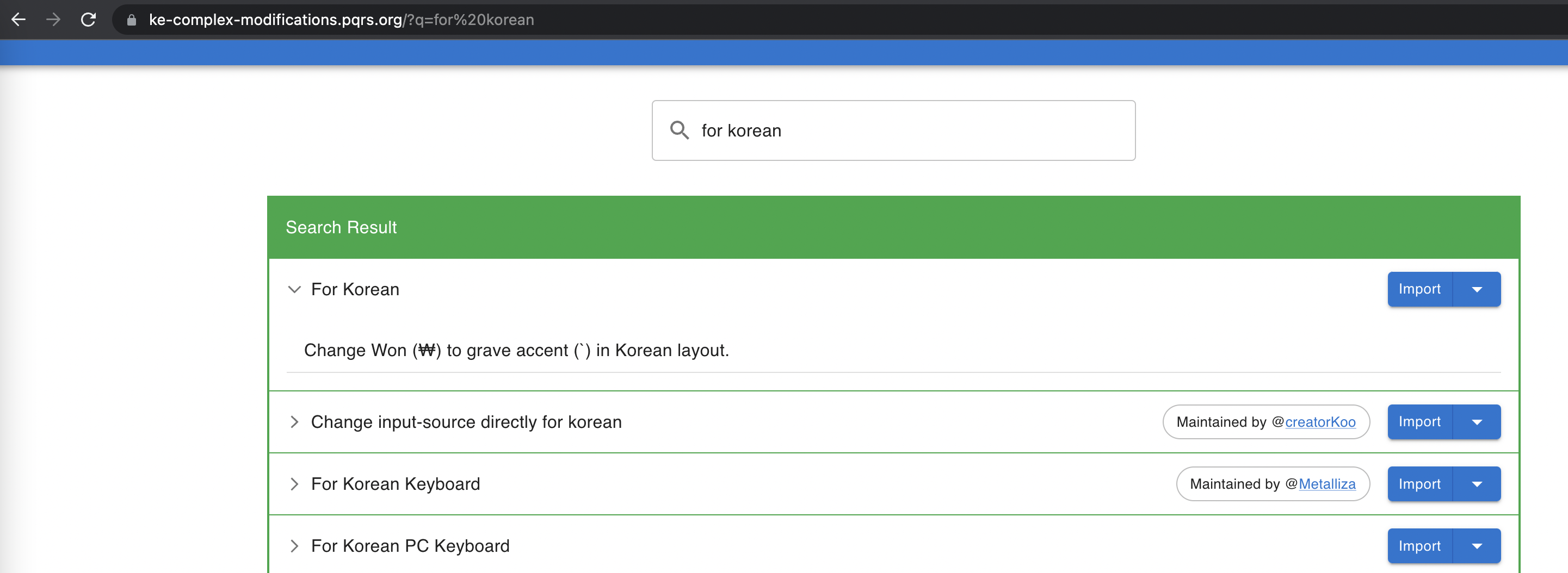Reload the current page
This screenshot has height=573, width=1568.
(x=88, y=20)
